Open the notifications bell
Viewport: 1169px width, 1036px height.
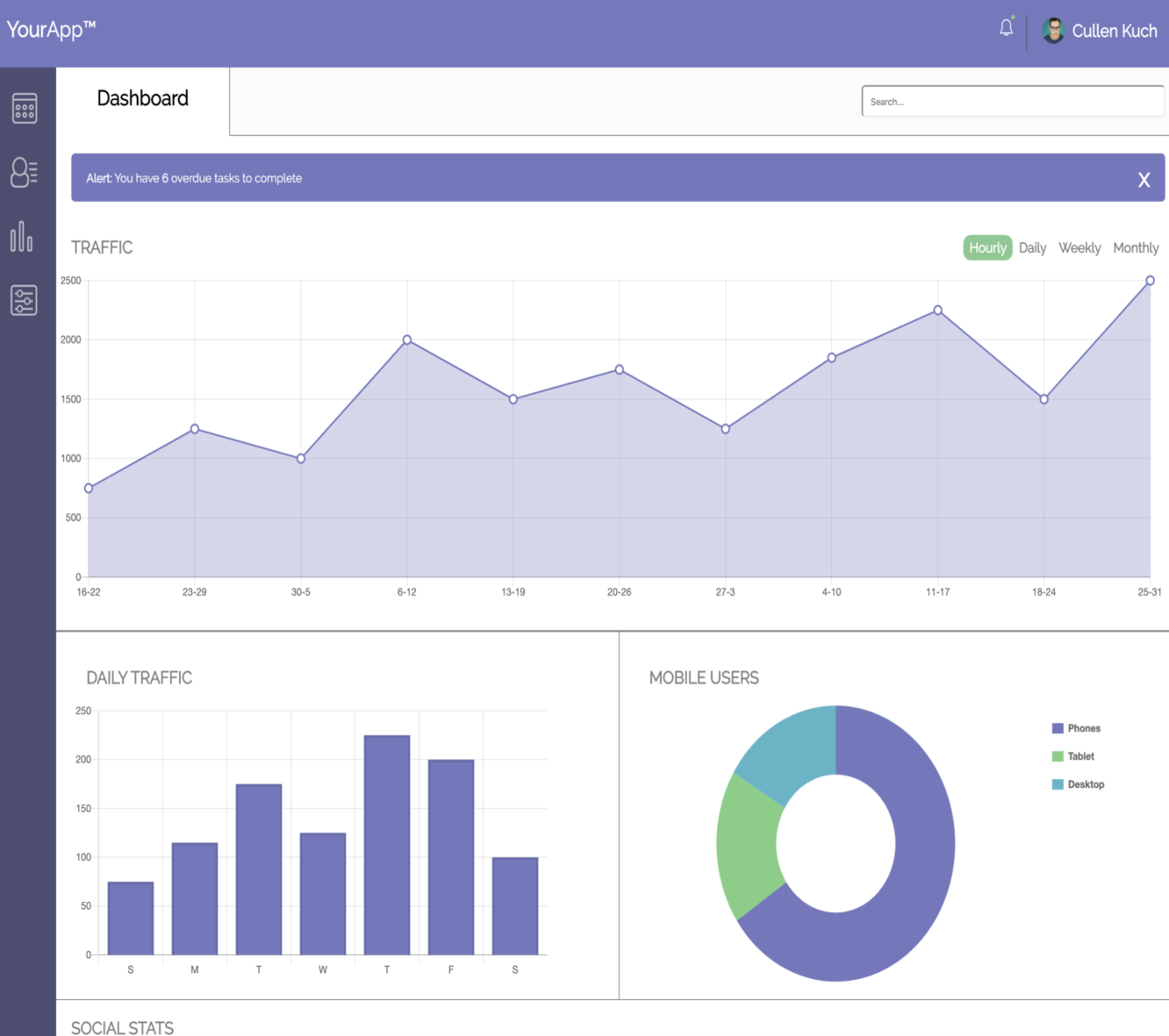point(1006,28)
